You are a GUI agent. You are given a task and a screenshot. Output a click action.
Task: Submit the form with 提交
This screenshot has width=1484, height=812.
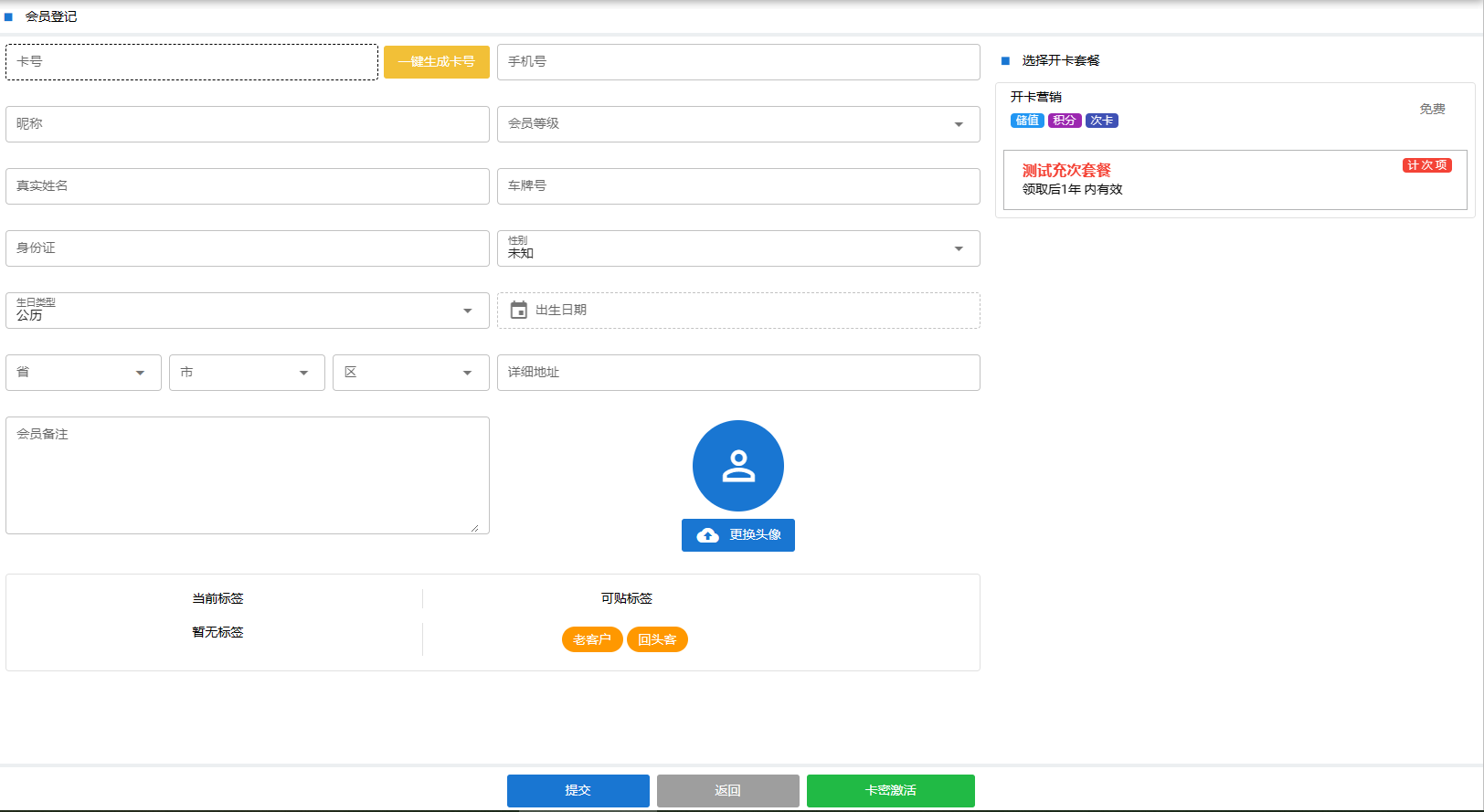(x=578, y=791)
